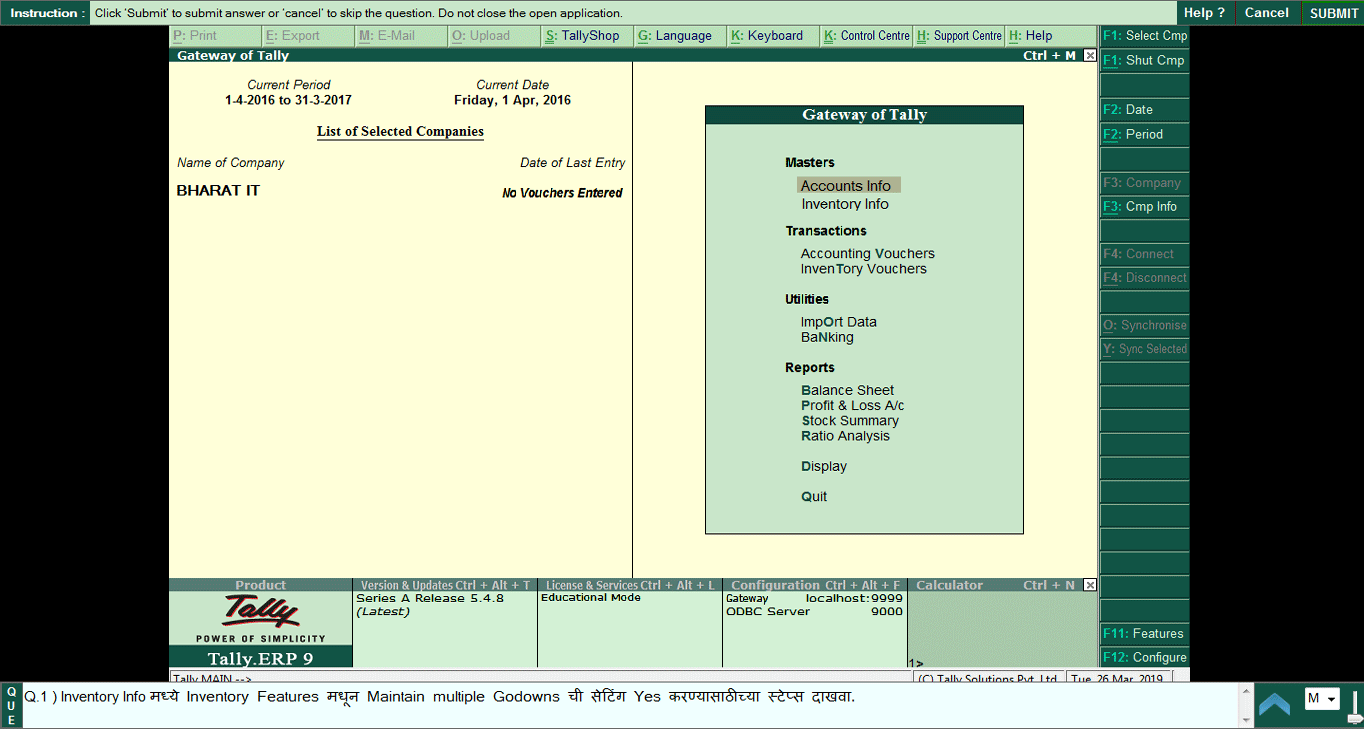This screenshot has height=729, width=1364.
Task: Open Inventory Vouchers under Transactions
Action: 864,269
